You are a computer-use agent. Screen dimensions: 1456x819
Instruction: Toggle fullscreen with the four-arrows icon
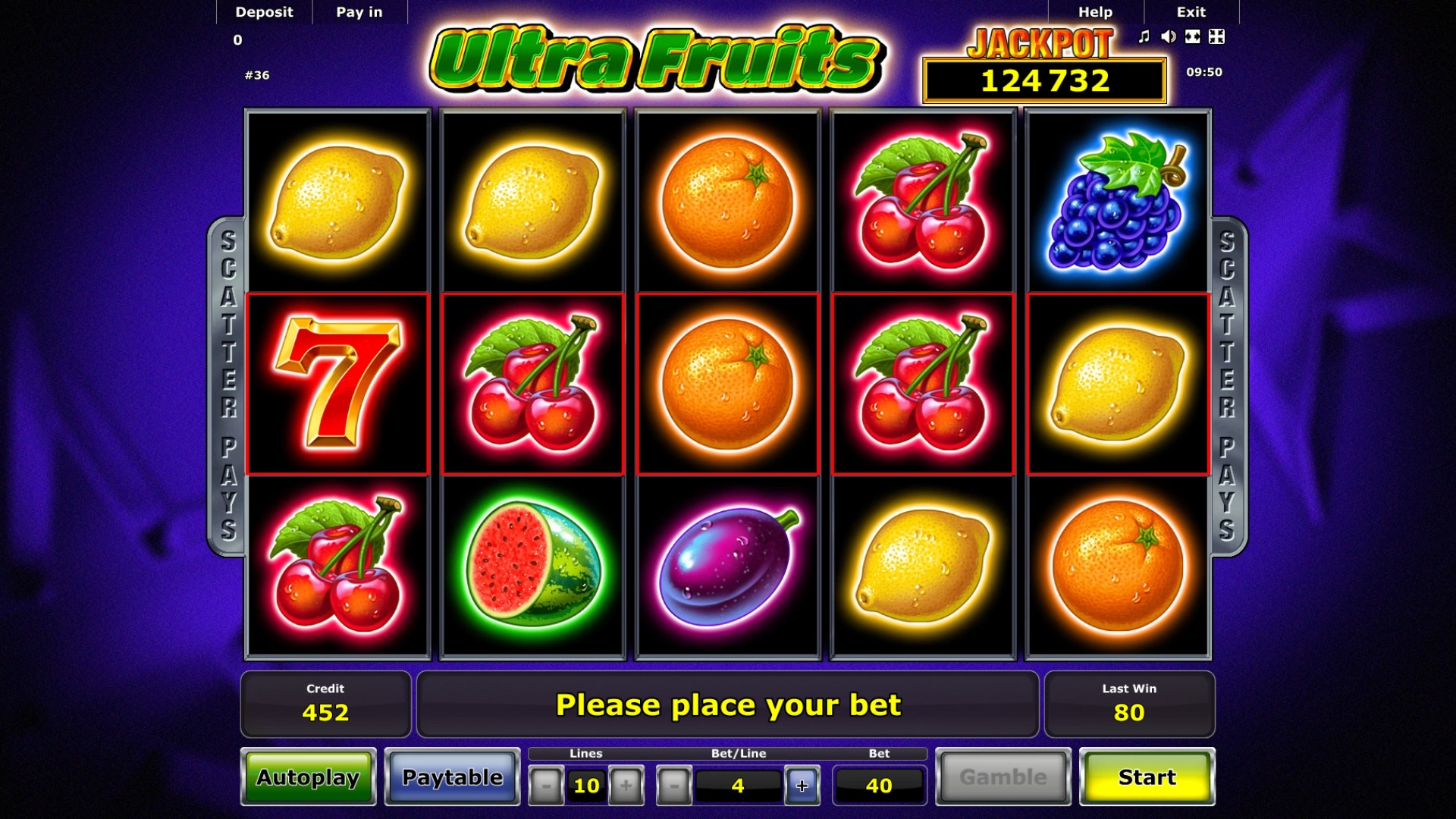click(x=1216, y=36)
